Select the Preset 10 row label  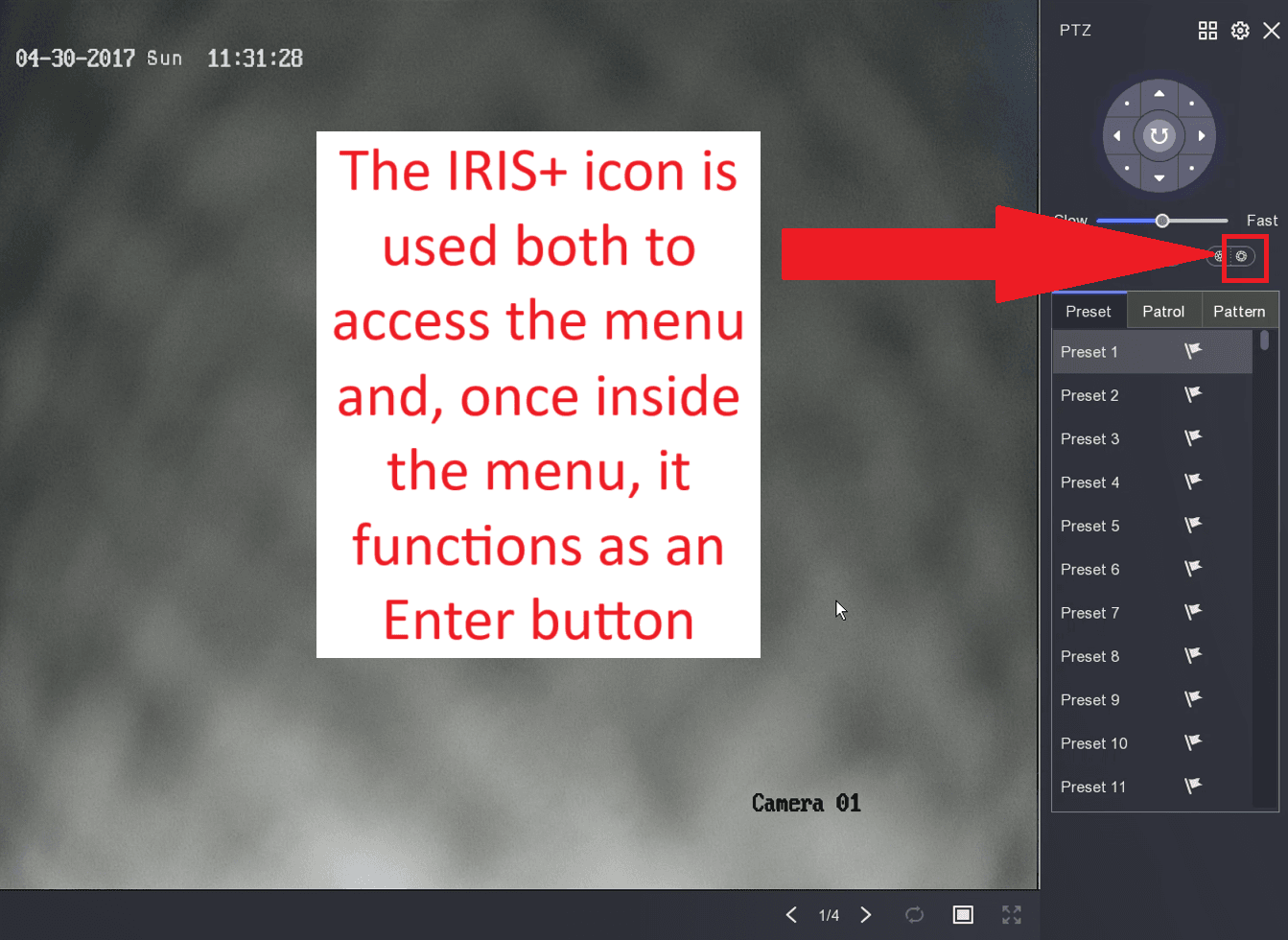[x=1094, y=743]
